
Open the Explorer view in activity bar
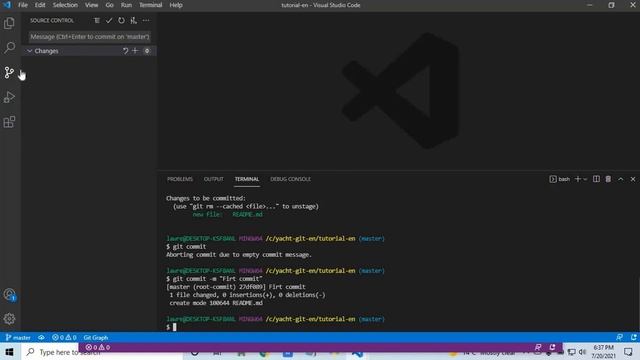pyautogui.click(x=9, y=23)
